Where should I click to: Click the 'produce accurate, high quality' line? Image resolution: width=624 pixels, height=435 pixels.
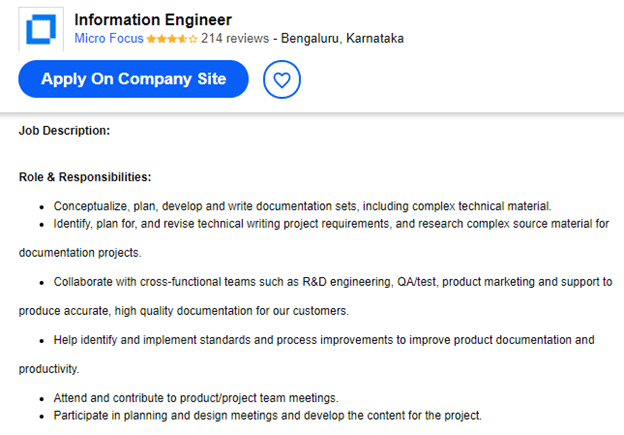pos(184,311)
